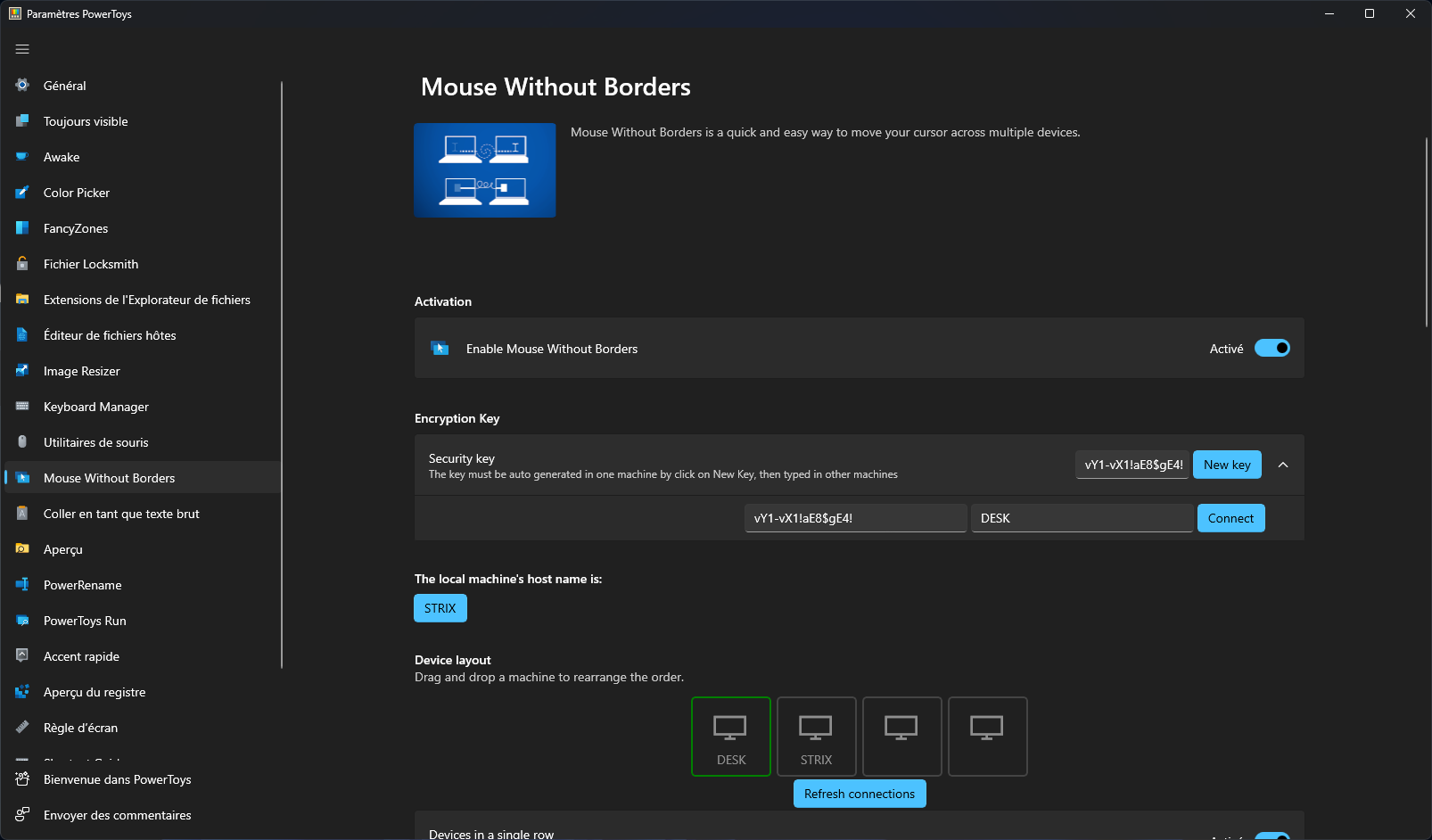
Task: Click the Awake coffee cup icon
Action: tap(22, 156)
